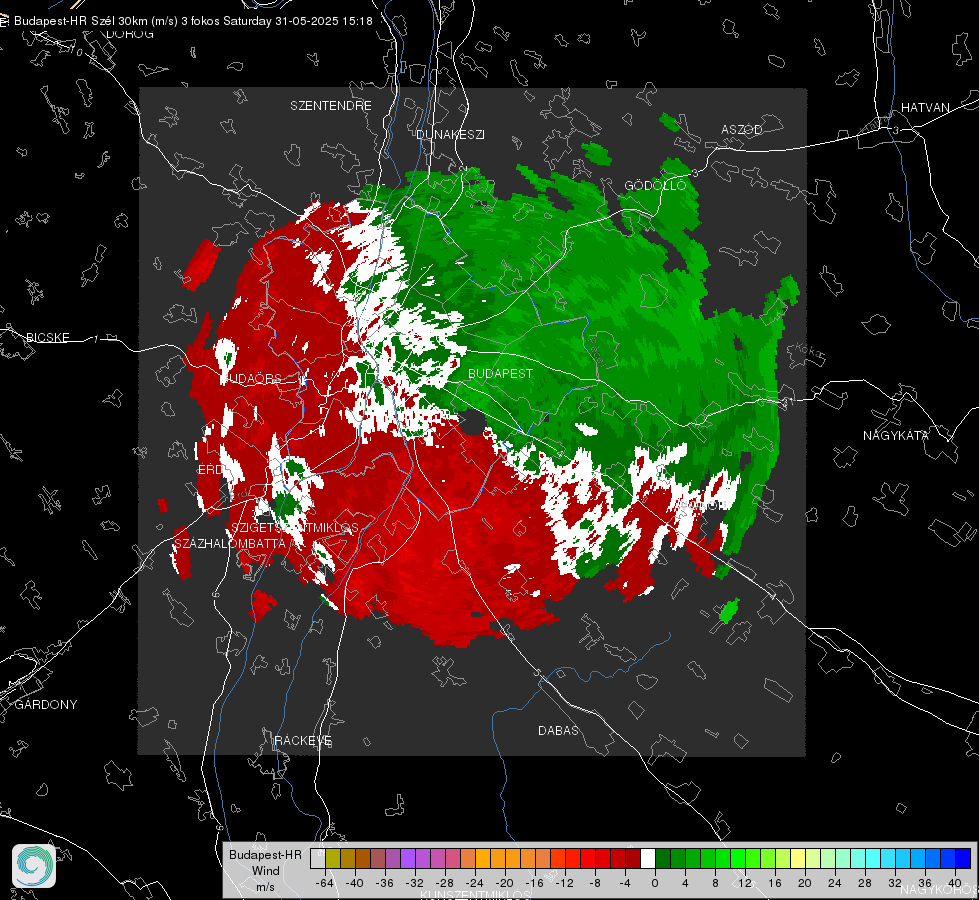Viewport: 979px width, 900px height.
Task: Click the BICSKE map label
Action: pos(47,337)
